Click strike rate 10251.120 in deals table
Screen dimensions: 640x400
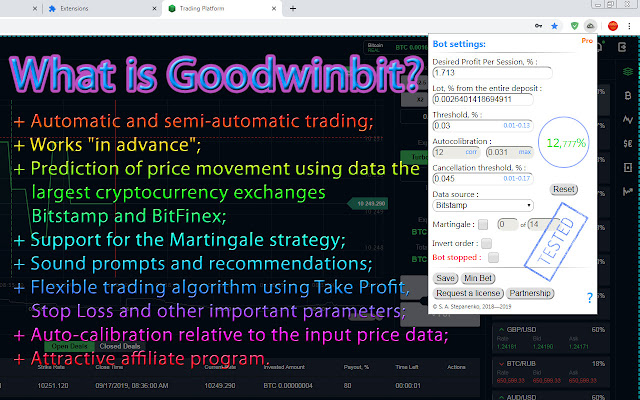[x=53, y=386]
